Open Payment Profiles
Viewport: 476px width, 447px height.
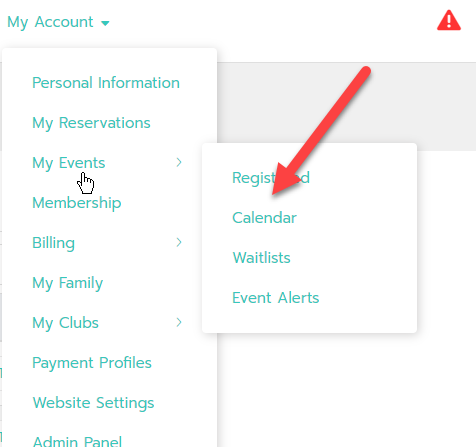click(92, 363)
